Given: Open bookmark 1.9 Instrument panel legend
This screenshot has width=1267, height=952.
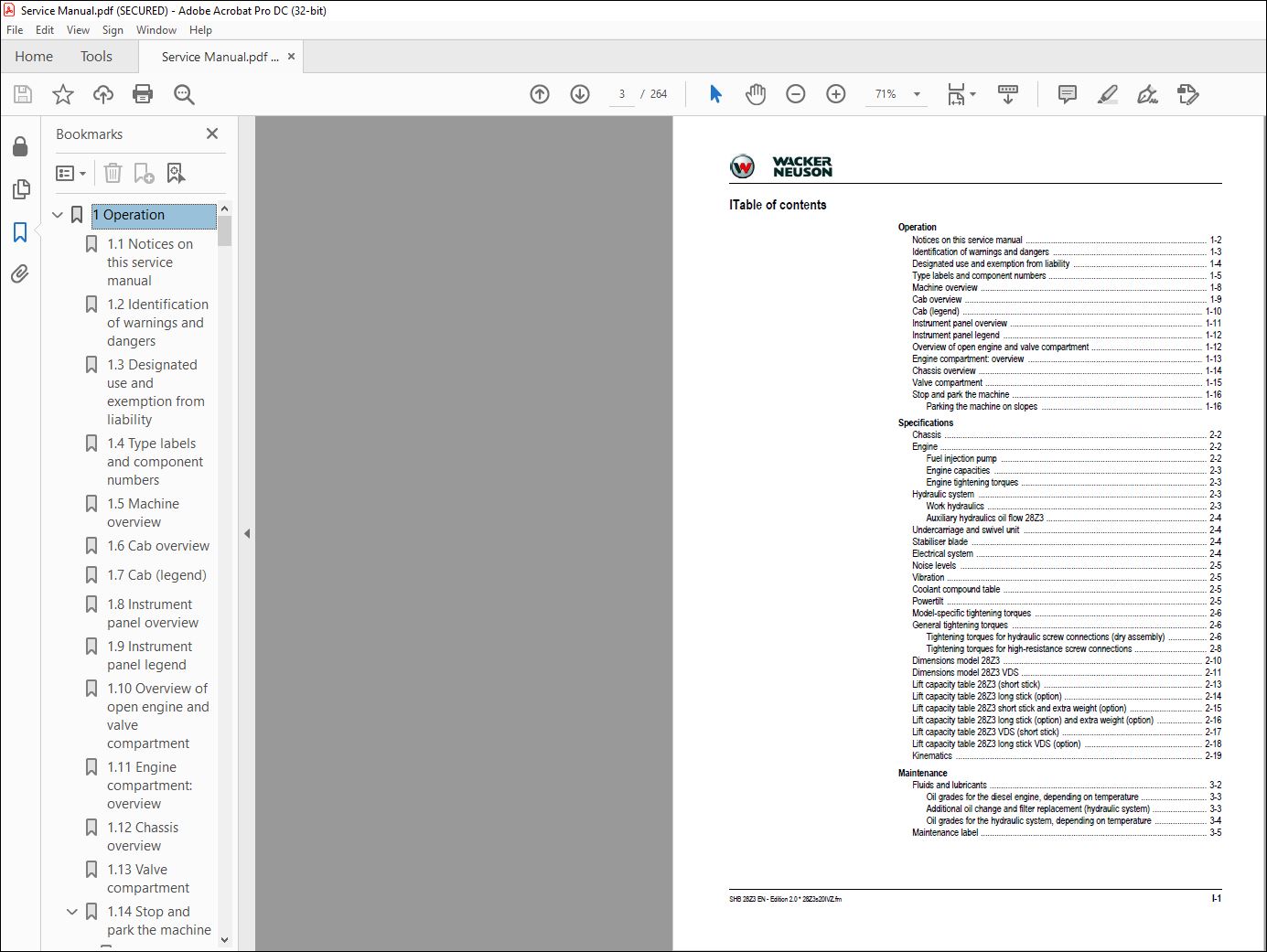Looking at the screenshot, I should [149, 656].
